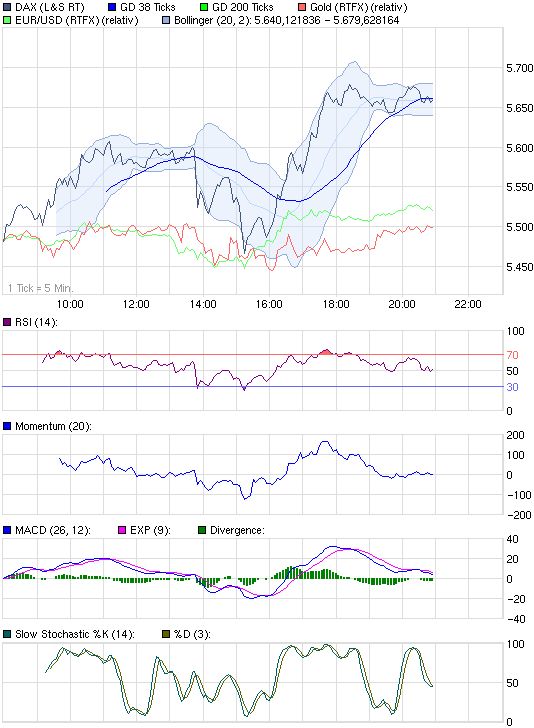Select the GD 38 Ticks legend label
This screenshot has width=534, height=728.
pyautogui.click(x=148, y=7)
